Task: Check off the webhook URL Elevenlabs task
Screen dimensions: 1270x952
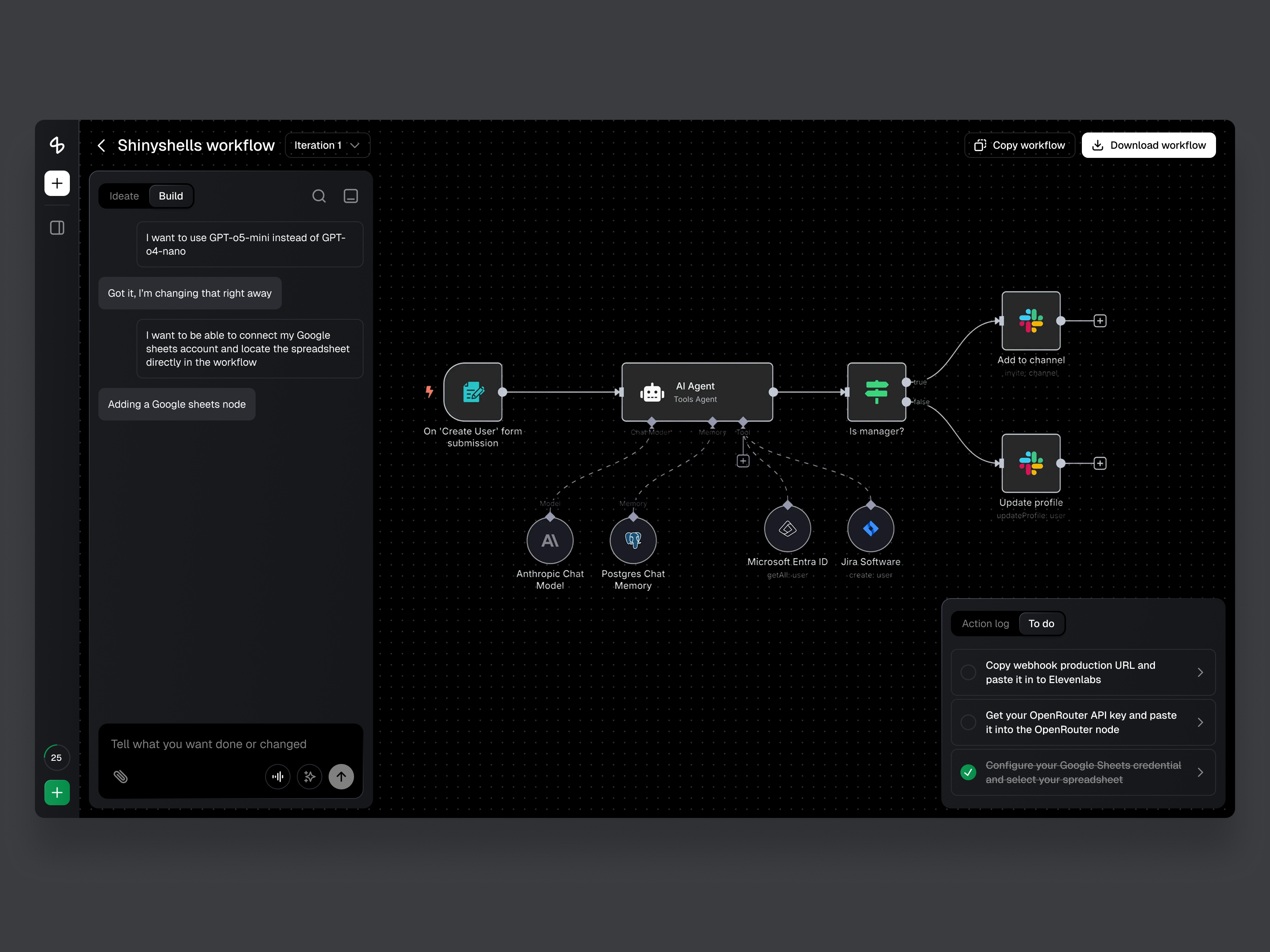Action: (x=968, y=672)
